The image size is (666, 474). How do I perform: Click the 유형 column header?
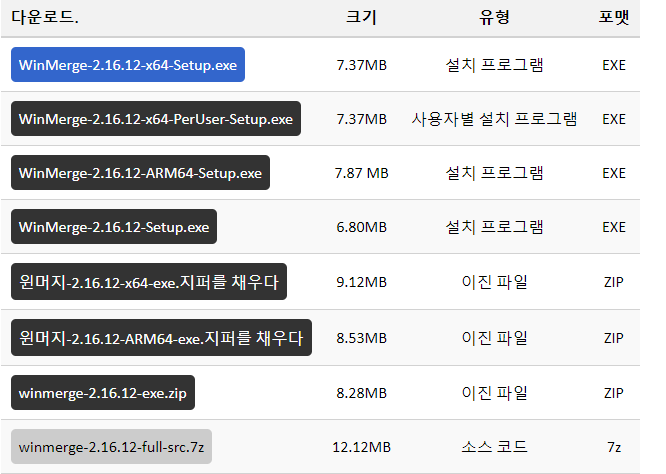[494, 17]
